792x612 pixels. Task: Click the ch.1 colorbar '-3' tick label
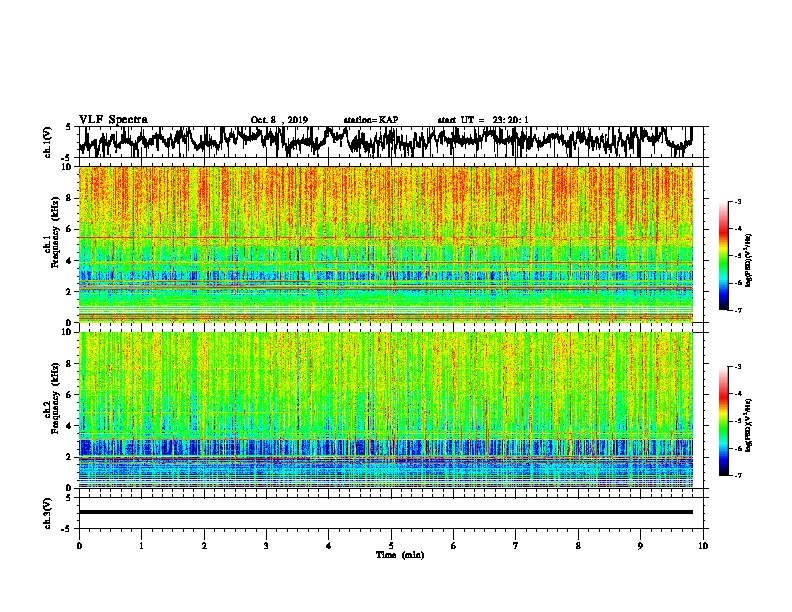(738, 201)
